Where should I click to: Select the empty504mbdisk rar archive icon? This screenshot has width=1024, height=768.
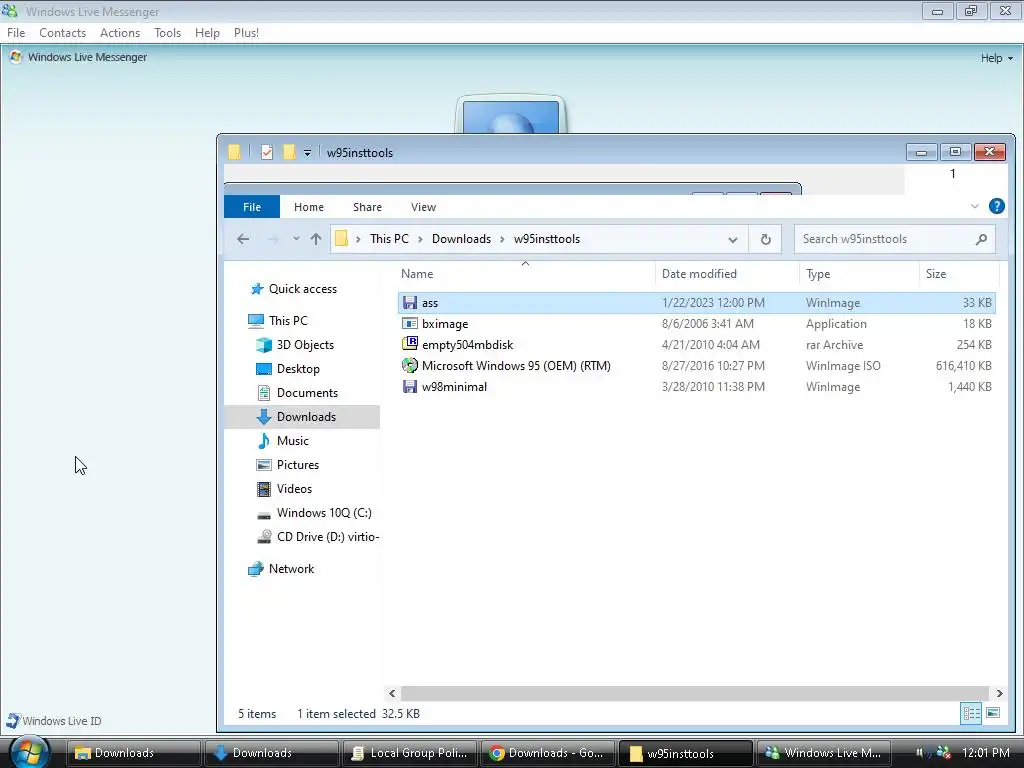point(409,344)
